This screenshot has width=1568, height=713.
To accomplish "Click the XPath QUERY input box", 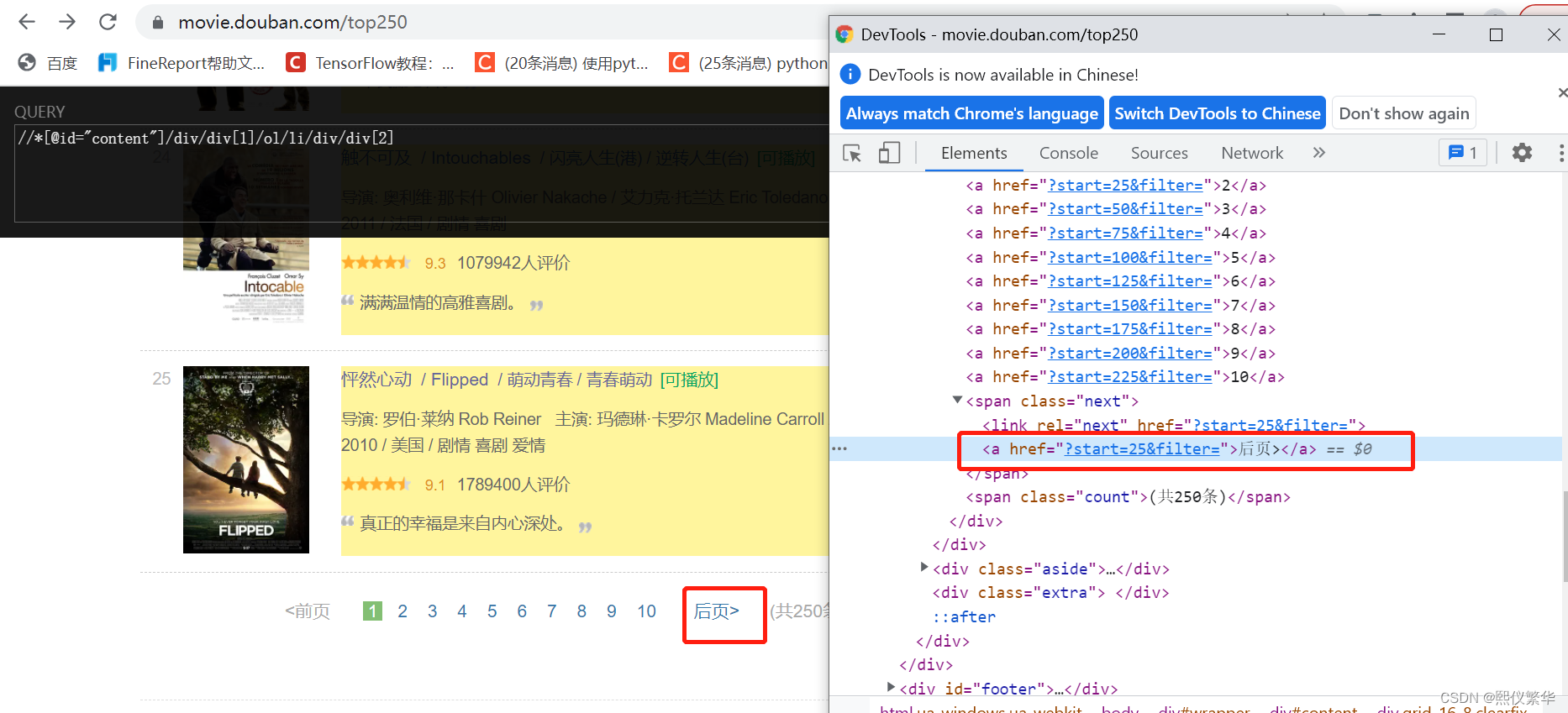I will [x=422, y=173].
